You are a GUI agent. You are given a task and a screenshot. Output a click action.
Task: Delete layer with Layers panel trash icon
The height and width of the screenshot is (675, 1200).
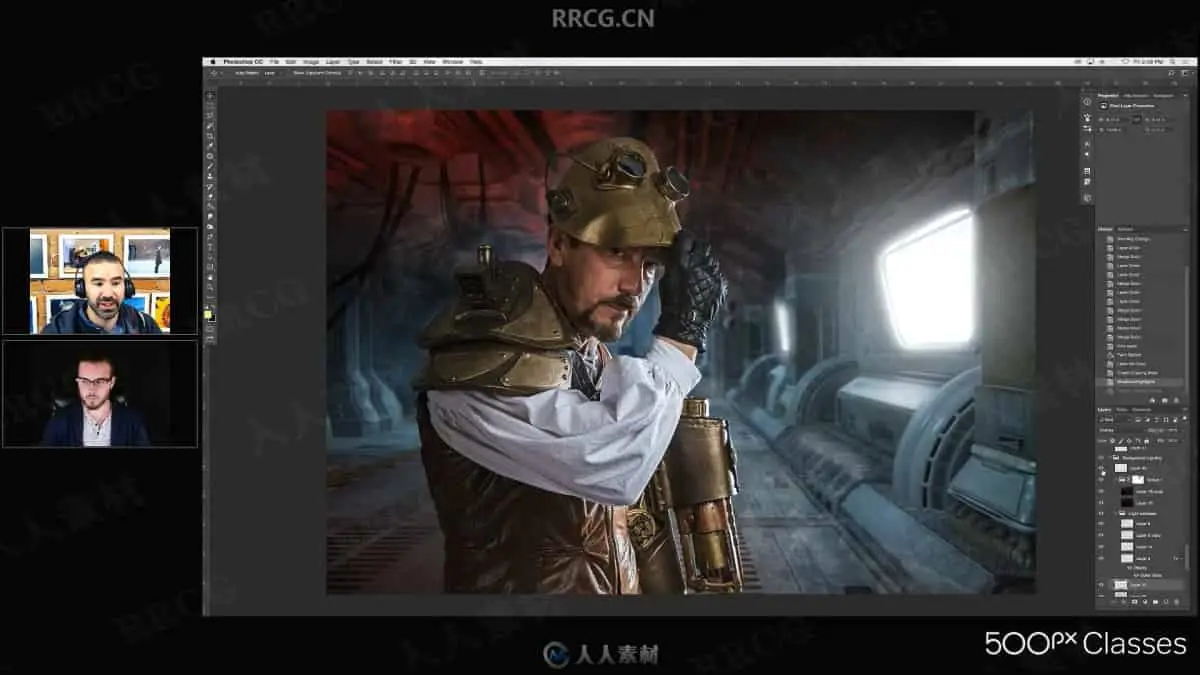click(x=1177, y=602)
